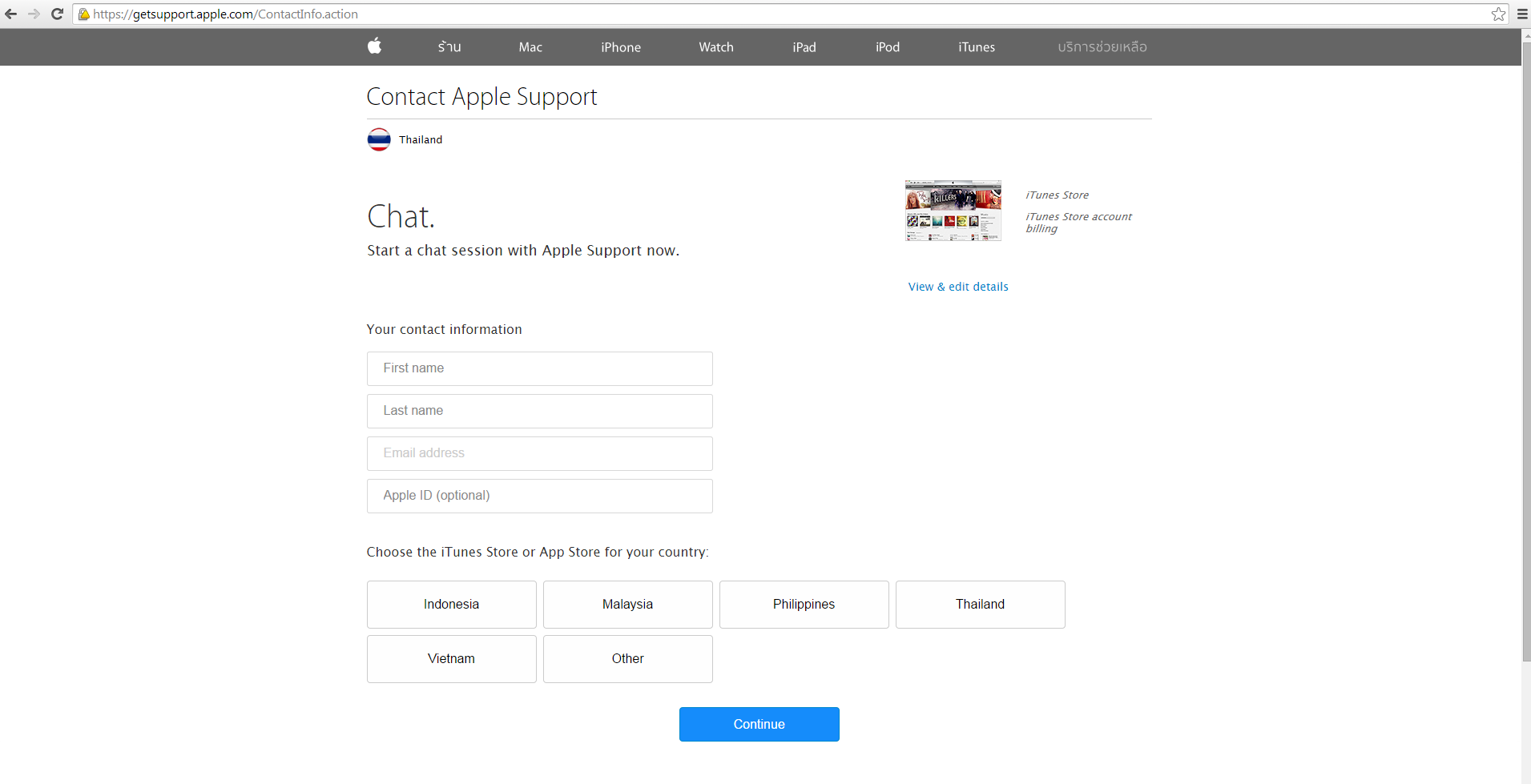
Task: Open the iPhone navigation item
Action: pos(621,47)
